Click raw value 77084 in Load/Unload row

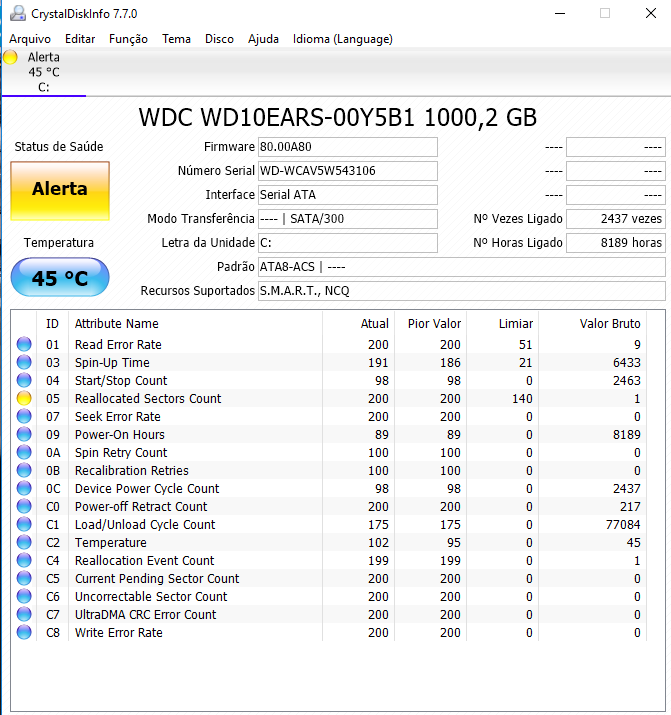pyautogui.click(x=623, y=524)
